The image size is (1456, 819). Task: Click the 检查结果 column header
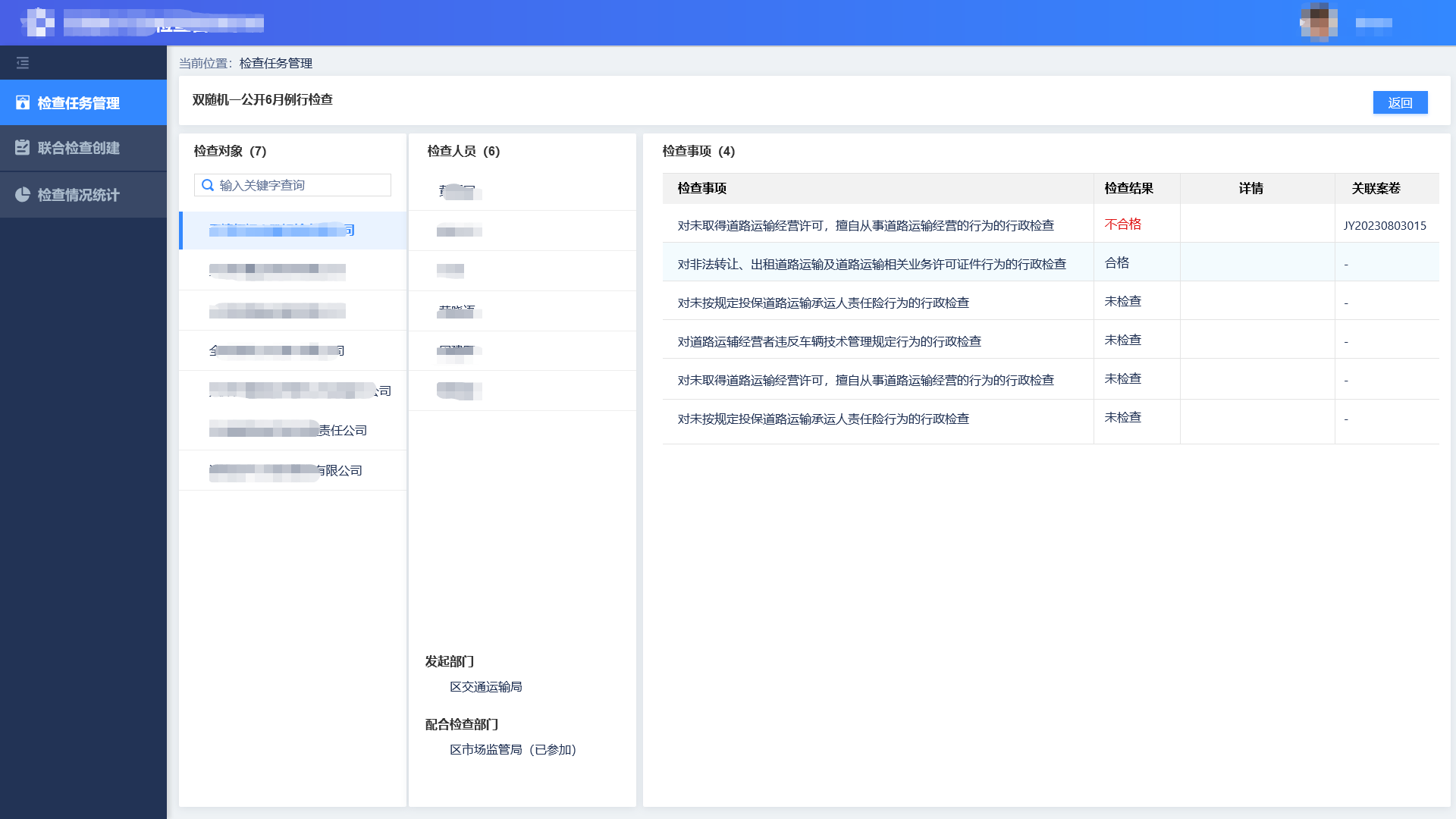coord(1128,188)
